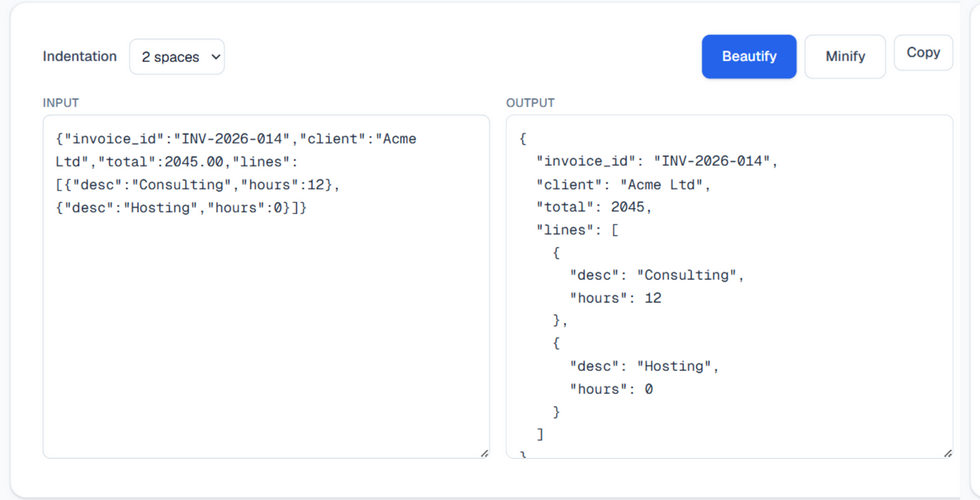Viewport: 980px width, 500px height.
Task: Click input text starting {"invoice_id"
Action: (236, 139)
